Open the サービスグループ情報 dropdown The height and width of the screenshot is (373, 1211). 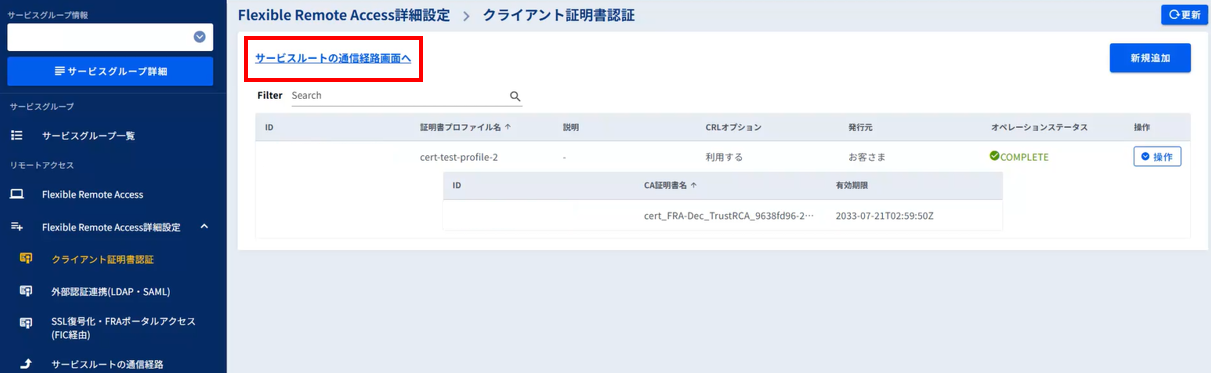(110, 37)
